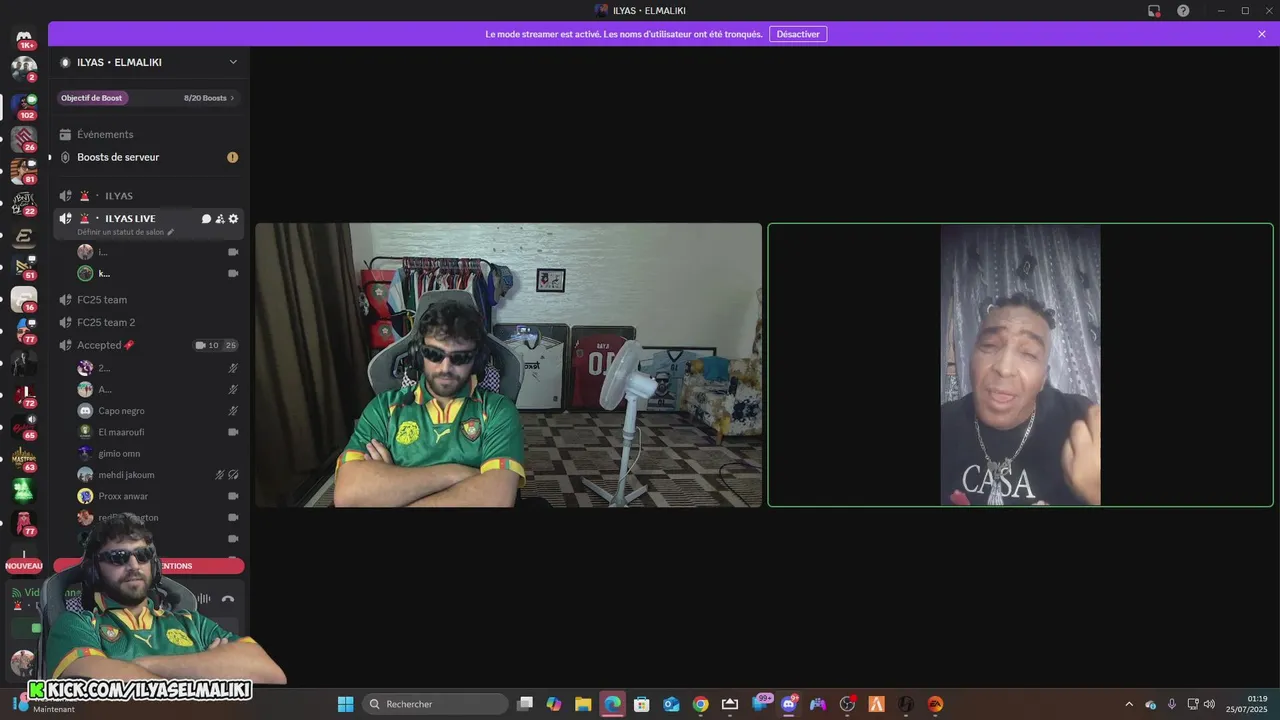Click invite people icon on ILYAS LIVE
The image size is (1280, 720).
[x=220, y=219]
